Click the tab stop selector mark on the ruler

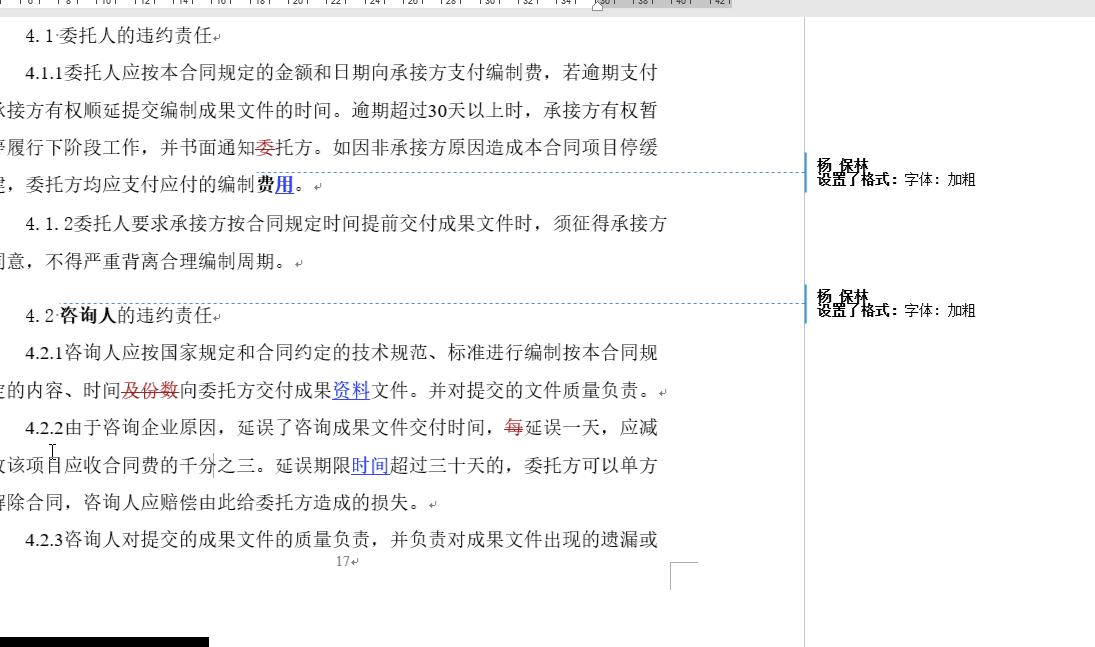click(x=4, y=5)
